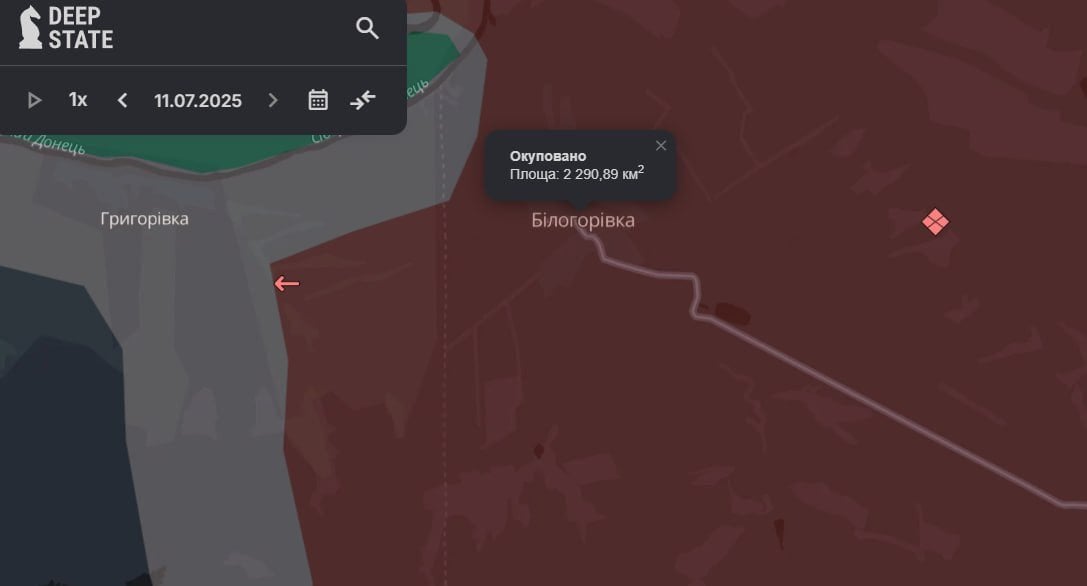Image resolution: width=1087 pixels, height=586 pixels.
Task: Change the 1x playback speed
Action: coord(78,100)
